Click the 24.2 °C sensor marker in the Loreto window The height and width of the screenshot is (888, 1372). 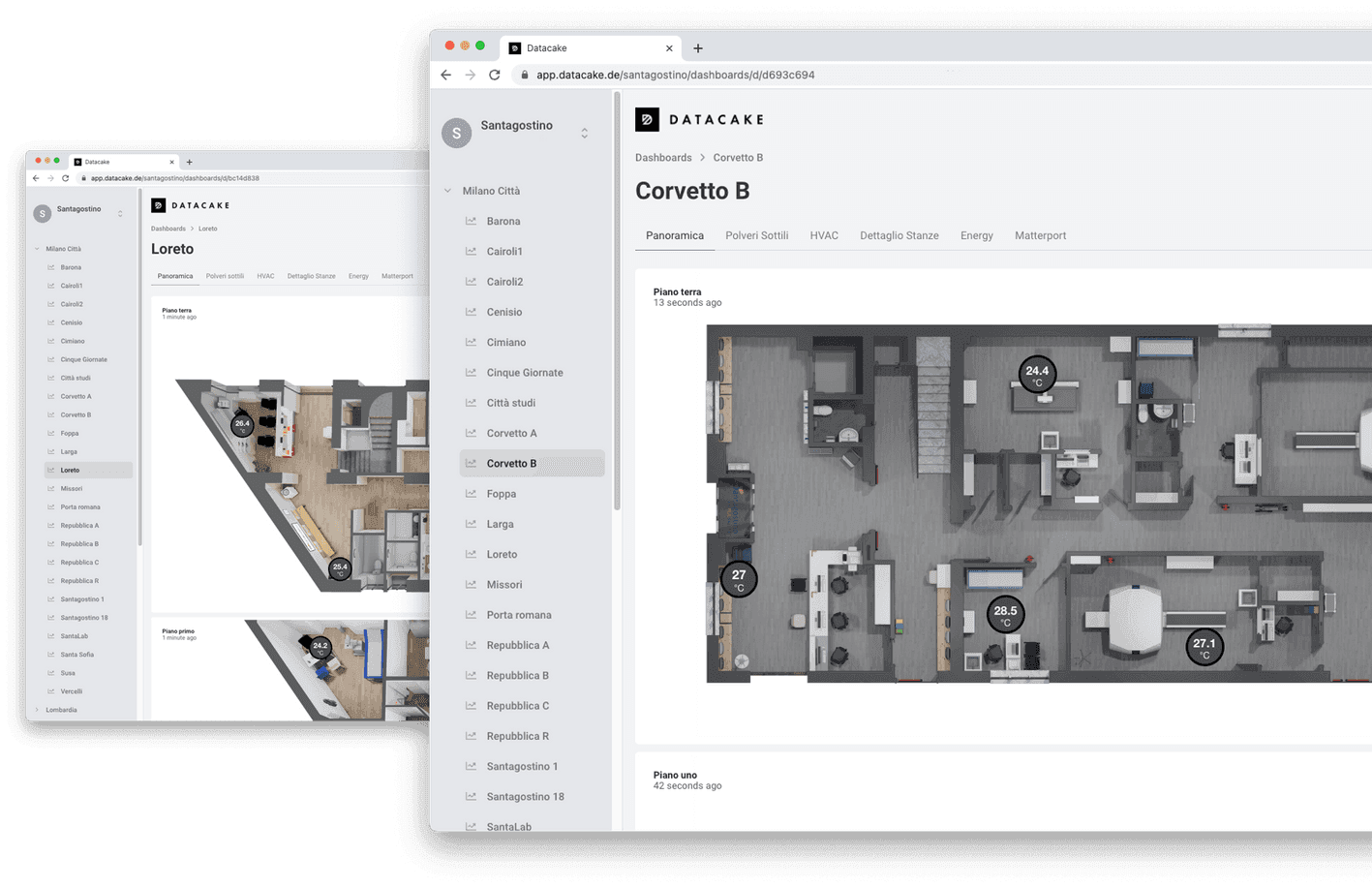pyautogui.click(x=320, y=646)
